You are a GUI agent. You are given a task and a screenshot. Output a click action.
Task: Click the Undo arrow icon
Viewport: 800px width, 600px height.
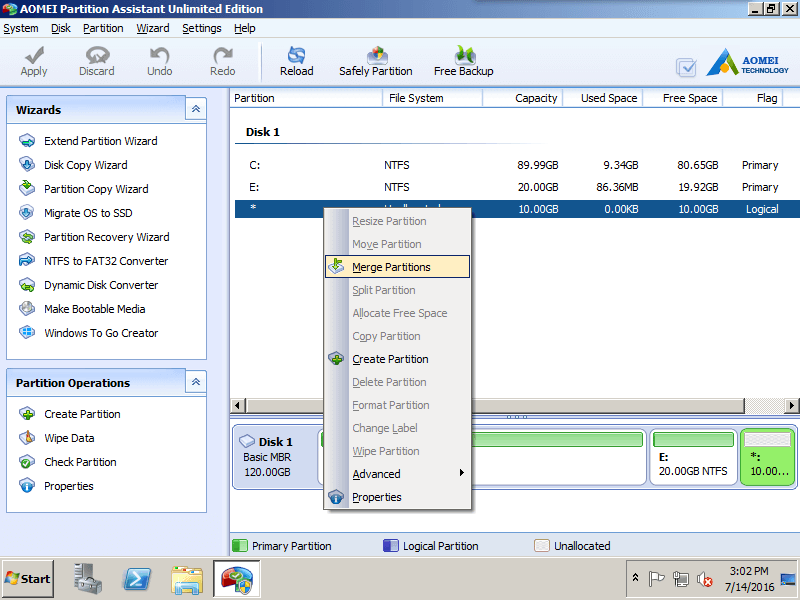pyautogui.click(x=160, y=55)
